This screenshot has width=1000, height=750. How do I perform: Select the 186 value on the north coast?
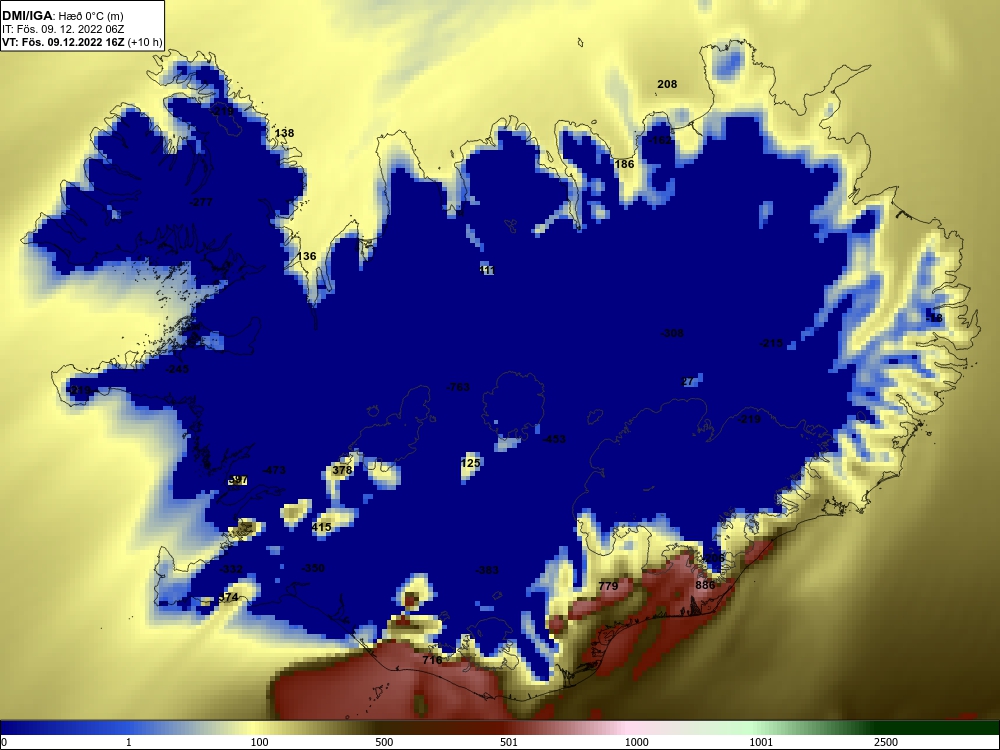click(x=624, y=164)
